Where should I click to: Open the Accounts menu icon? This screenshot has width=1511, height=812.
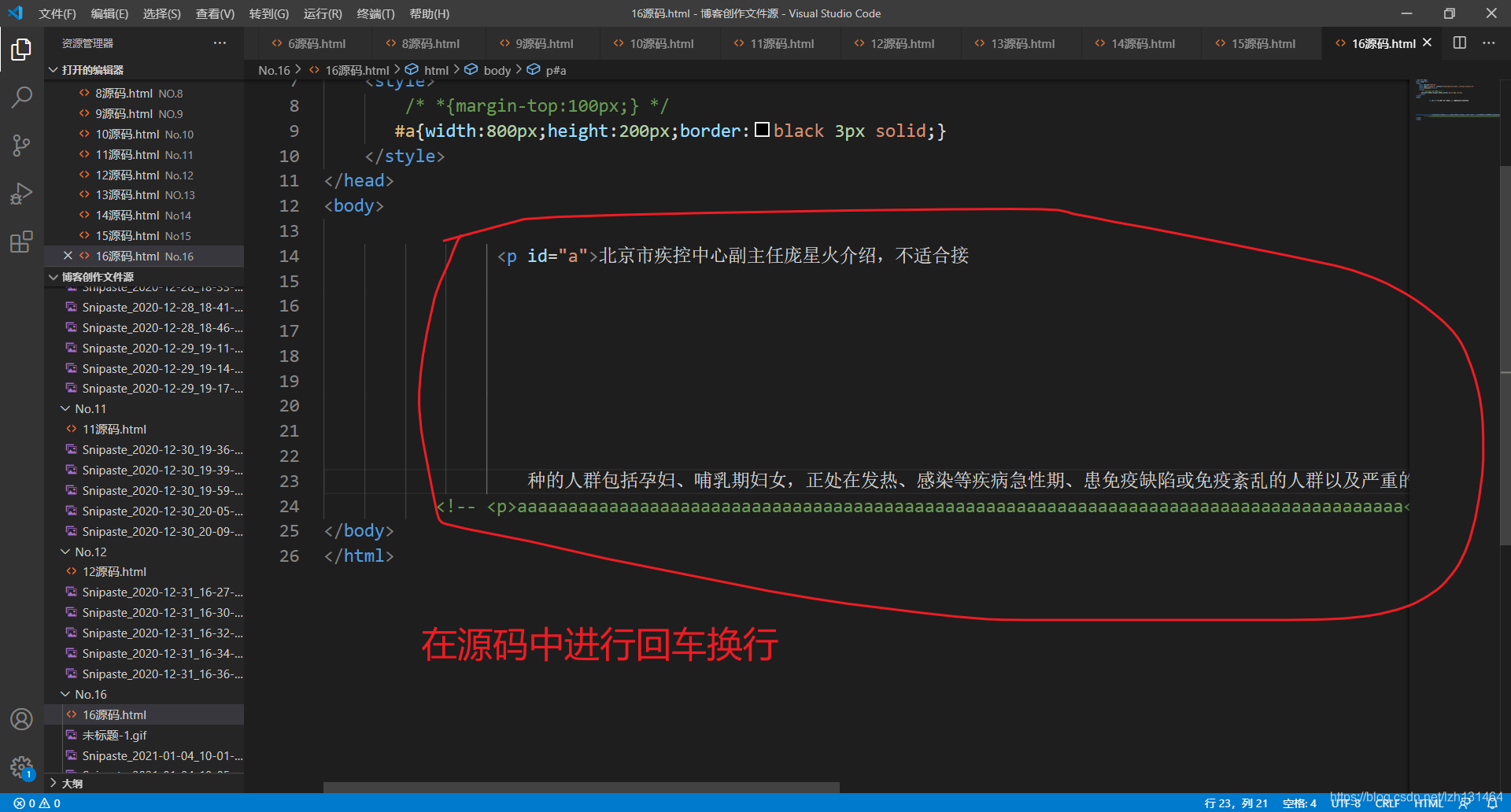[21, 719]
